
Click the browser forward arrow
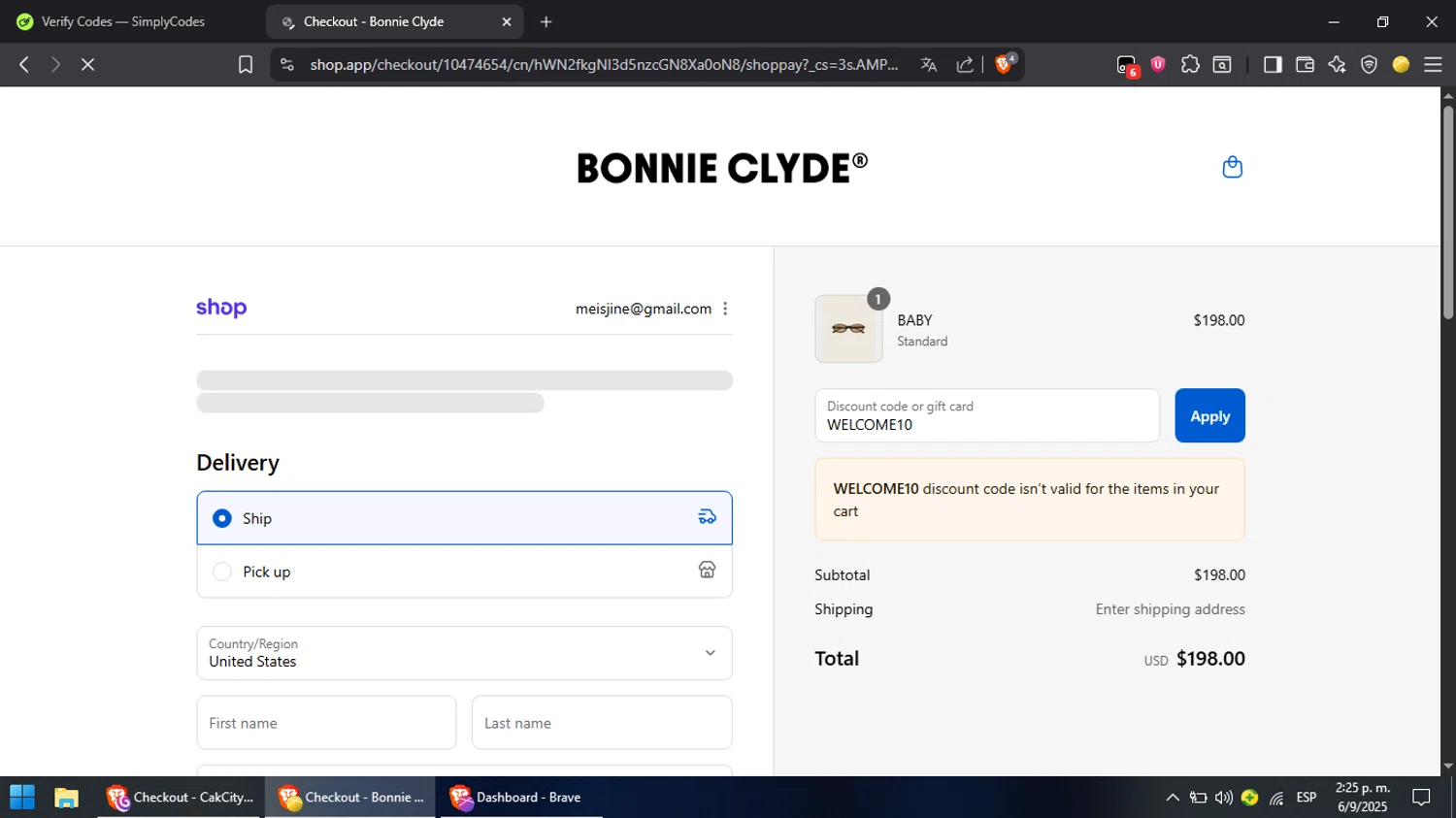tap(55, 64)
